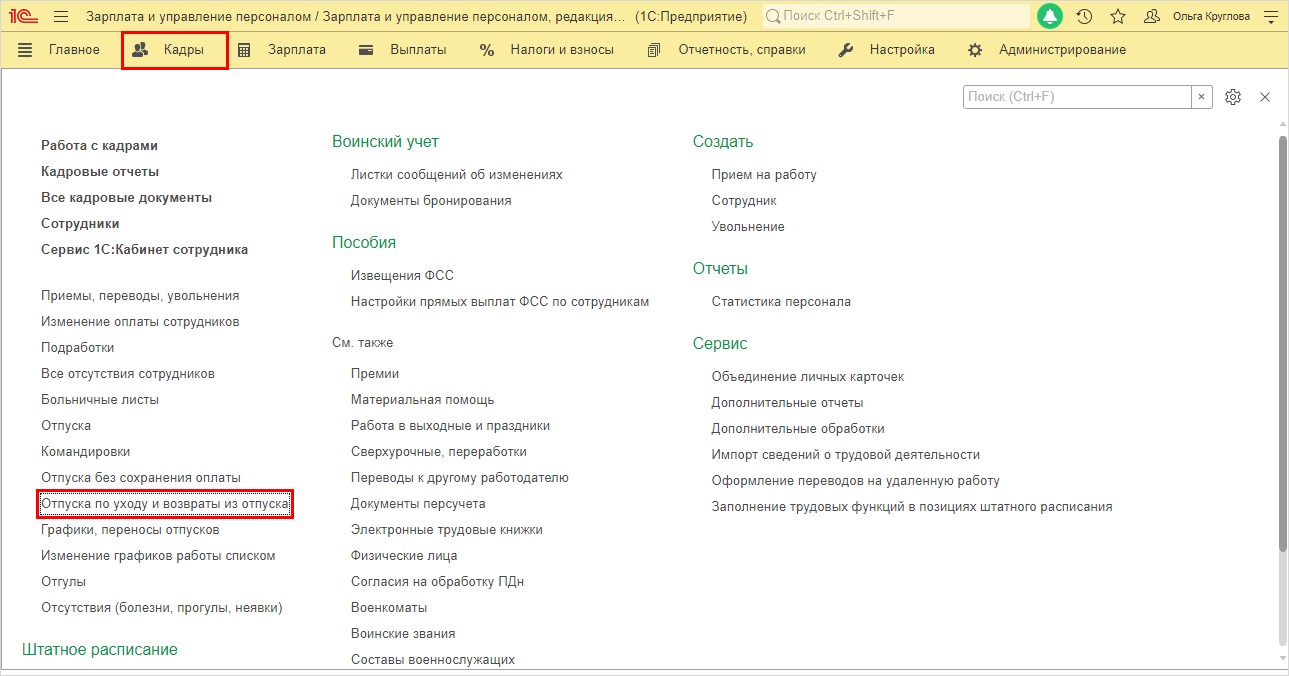The image size is (1289, 676).
Task: Open menu search settings gear icon
Action: click(x=1233, y=97)
